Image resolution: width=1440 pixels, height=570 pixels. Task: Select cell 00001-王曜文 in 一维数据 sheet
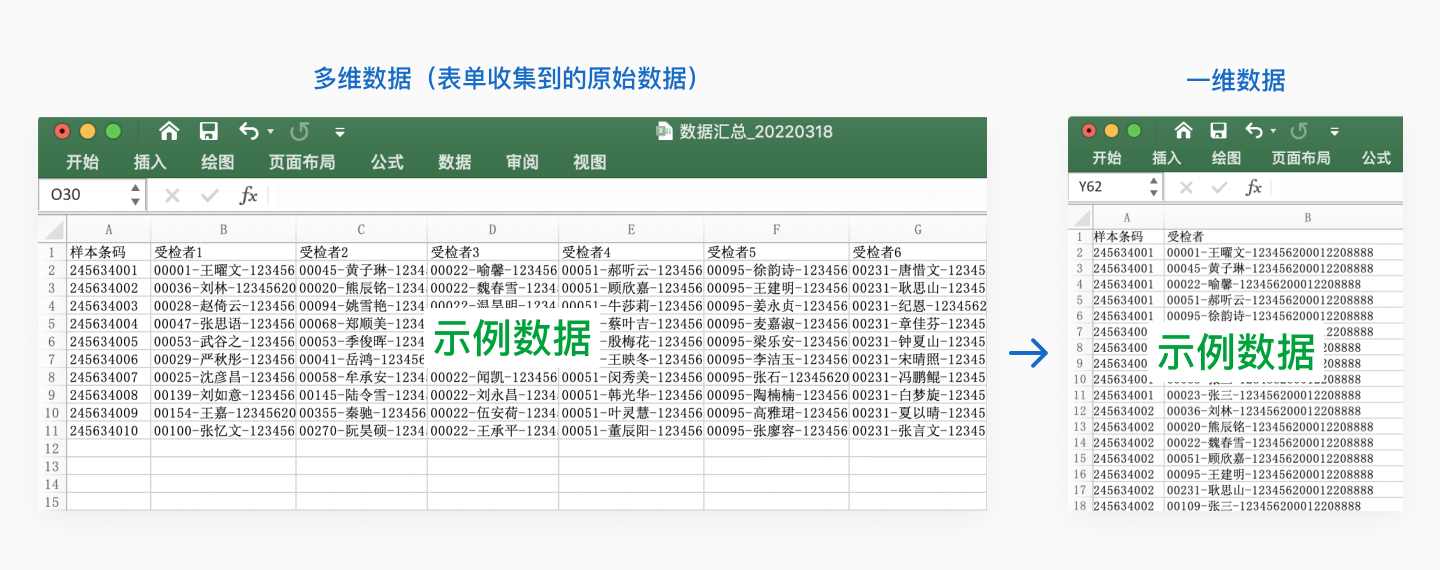[1283, 253]
